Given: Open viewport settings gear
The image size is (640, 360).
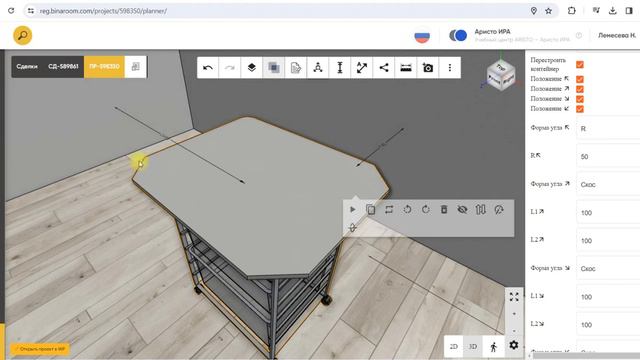Looking at the screenshot, I should (514, 345).
